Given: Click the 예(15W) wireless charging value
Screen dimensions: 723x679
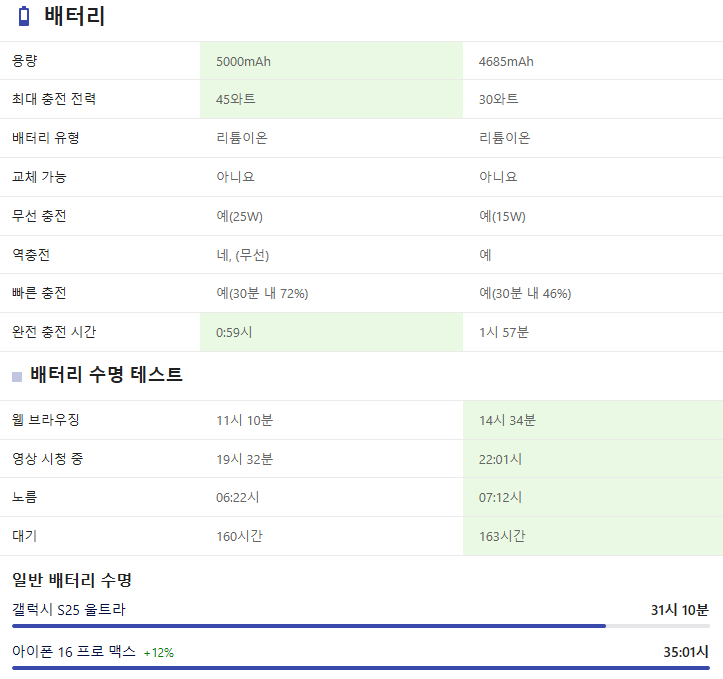Looking at the screenshot, I should (x=502, y=216).
